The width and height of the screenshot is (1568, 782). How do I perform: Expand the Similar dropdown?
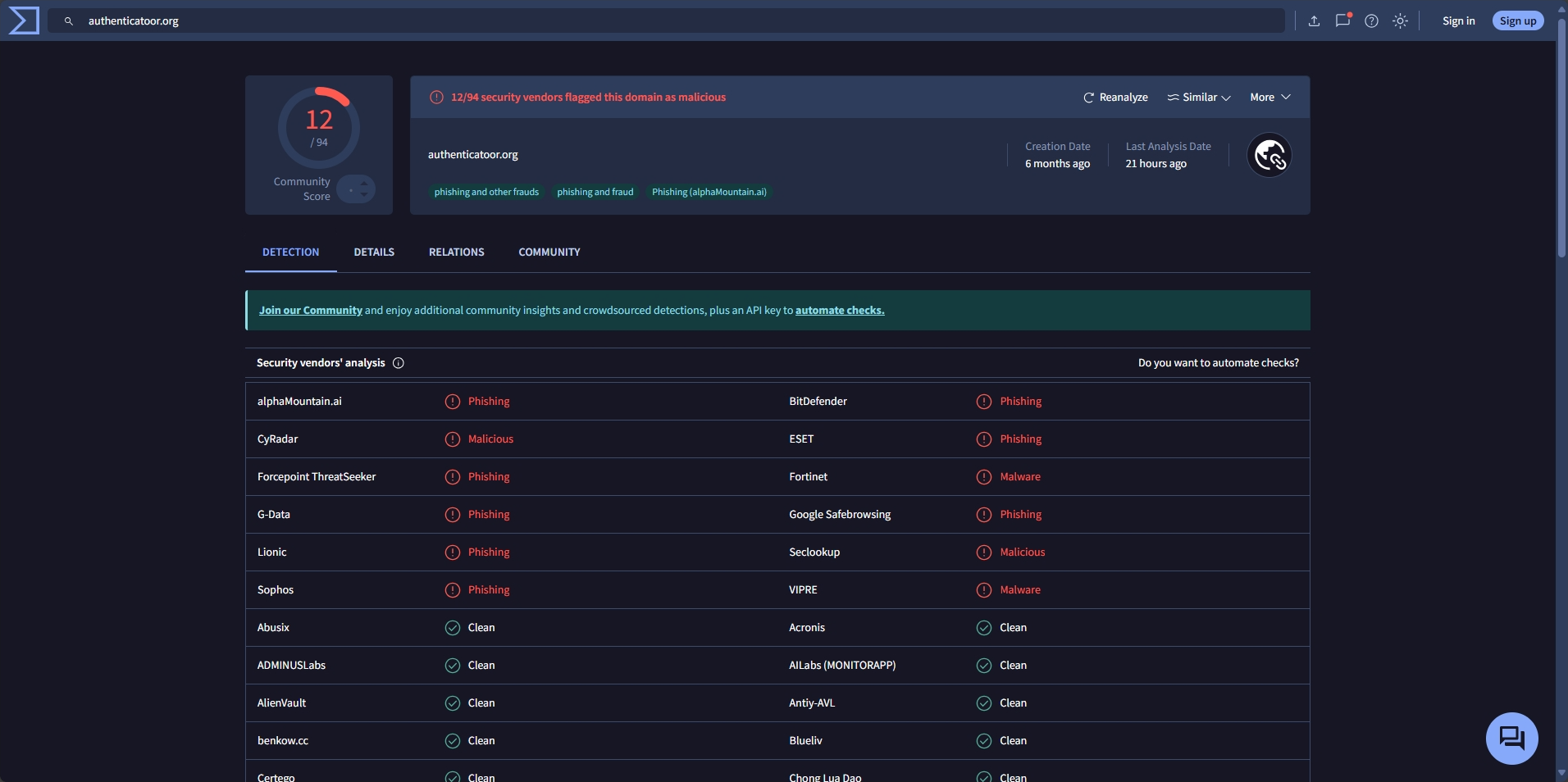(x=1199, y=98)
